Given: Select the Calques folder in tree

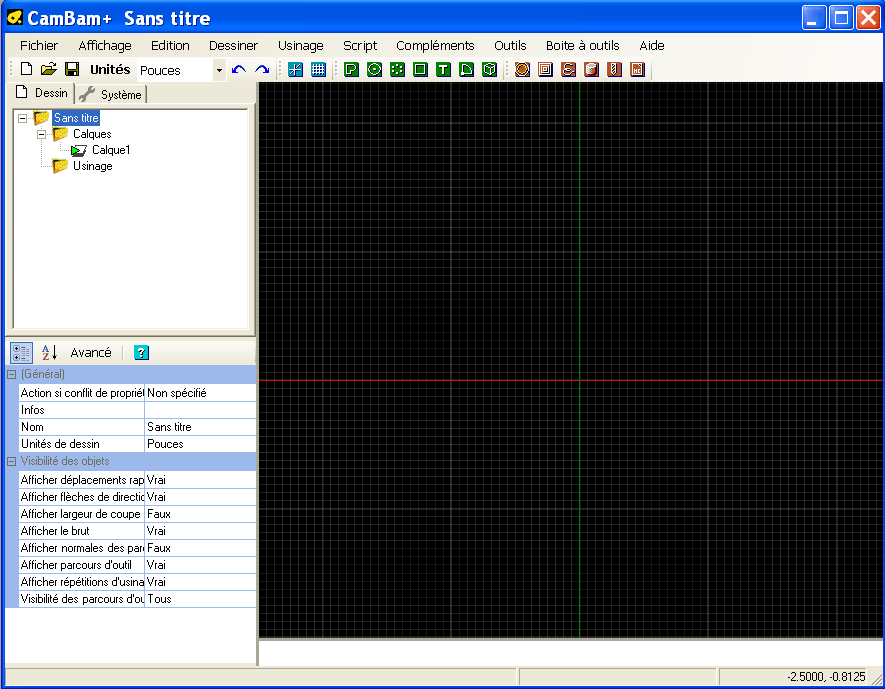Looking at the screenshot, I should pyautogui.click(x=92, y=134).
